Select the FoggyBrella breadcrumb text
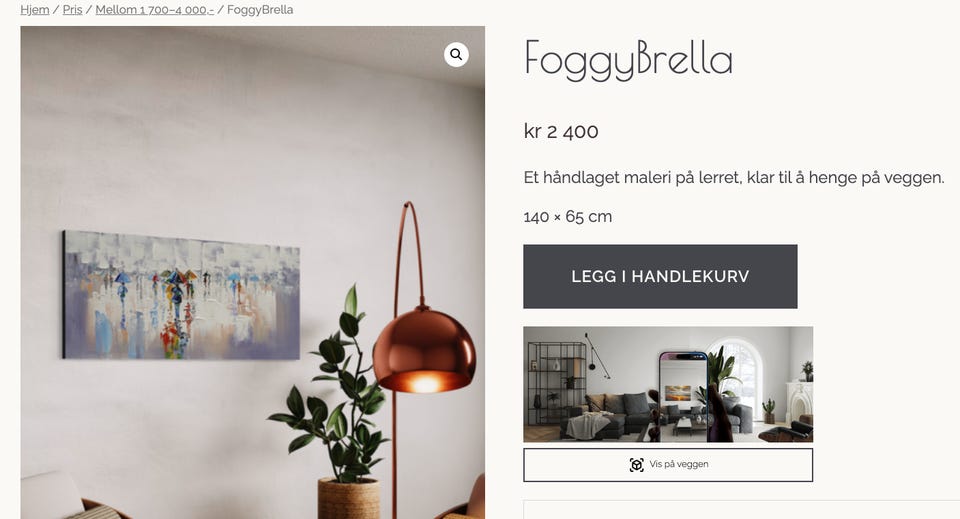Screen dimensions: 960x519 [260, 10]
